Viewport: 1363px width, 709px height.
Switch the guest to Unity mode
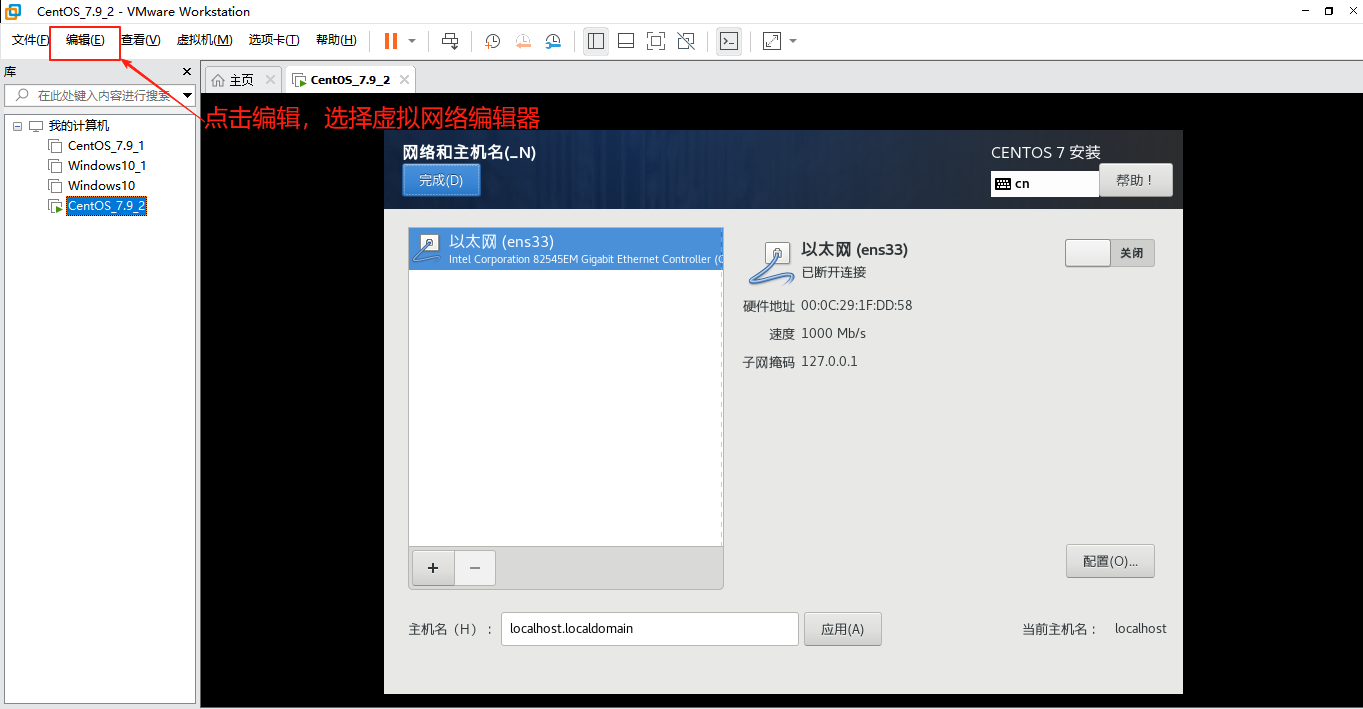pyautogui.click(x=686, y=41)
